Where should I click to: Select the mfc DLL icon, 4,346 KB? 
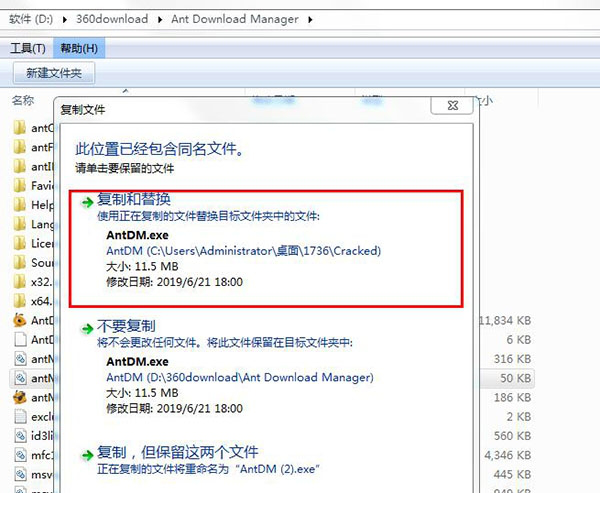pyautogui.click(x=20, y=455)
